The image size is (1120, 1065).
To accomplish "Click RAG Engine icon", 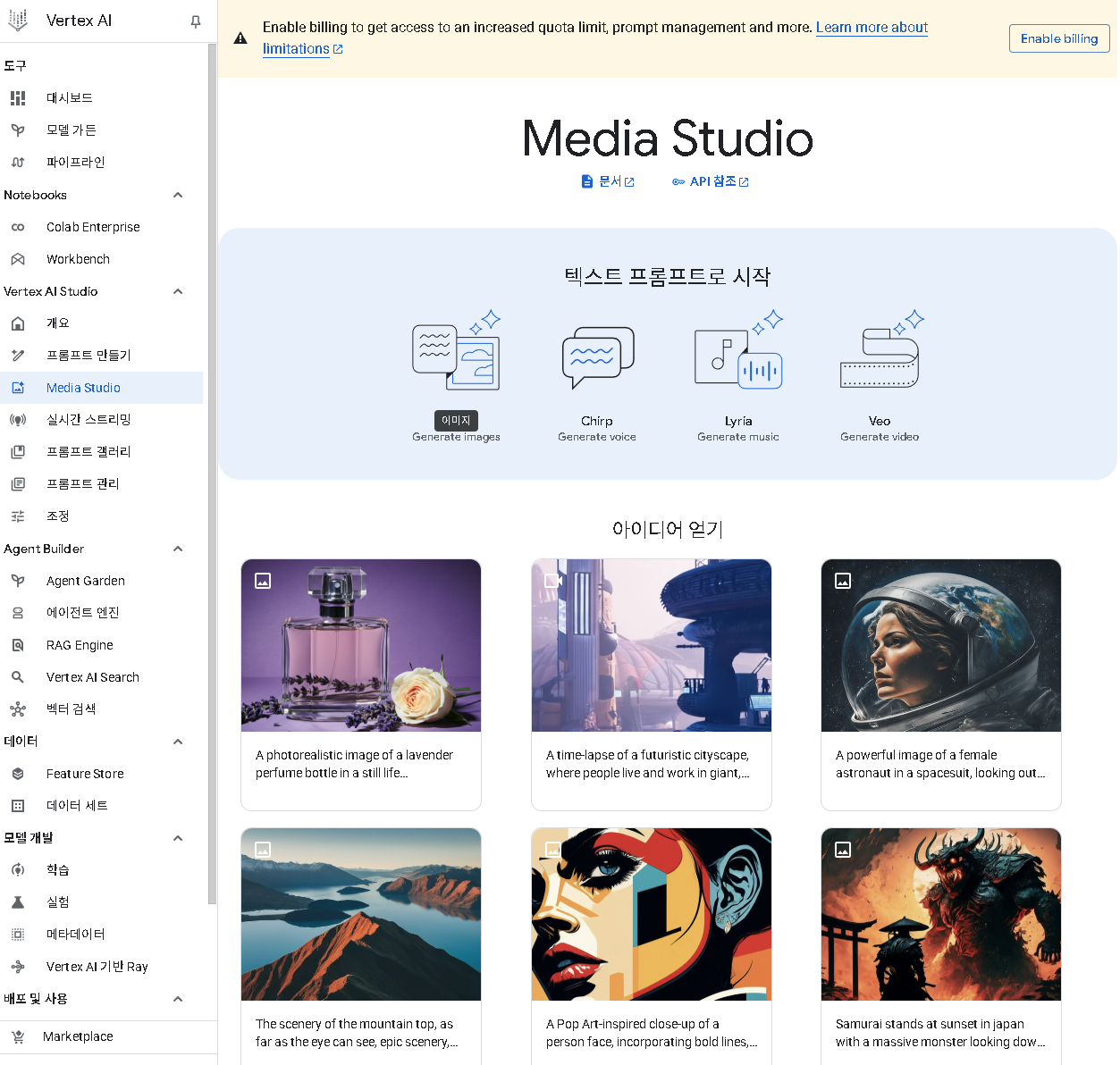I will coord(18,645).
